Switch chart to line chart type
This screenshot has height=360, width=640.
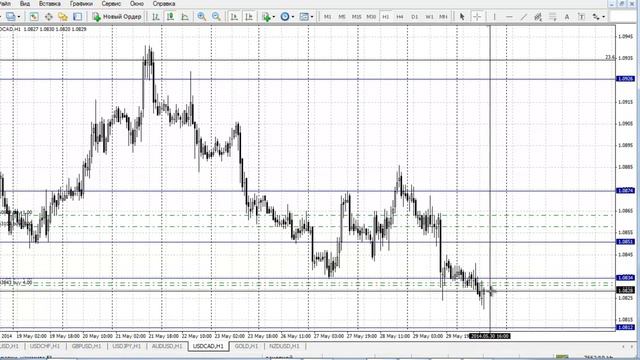185,17
